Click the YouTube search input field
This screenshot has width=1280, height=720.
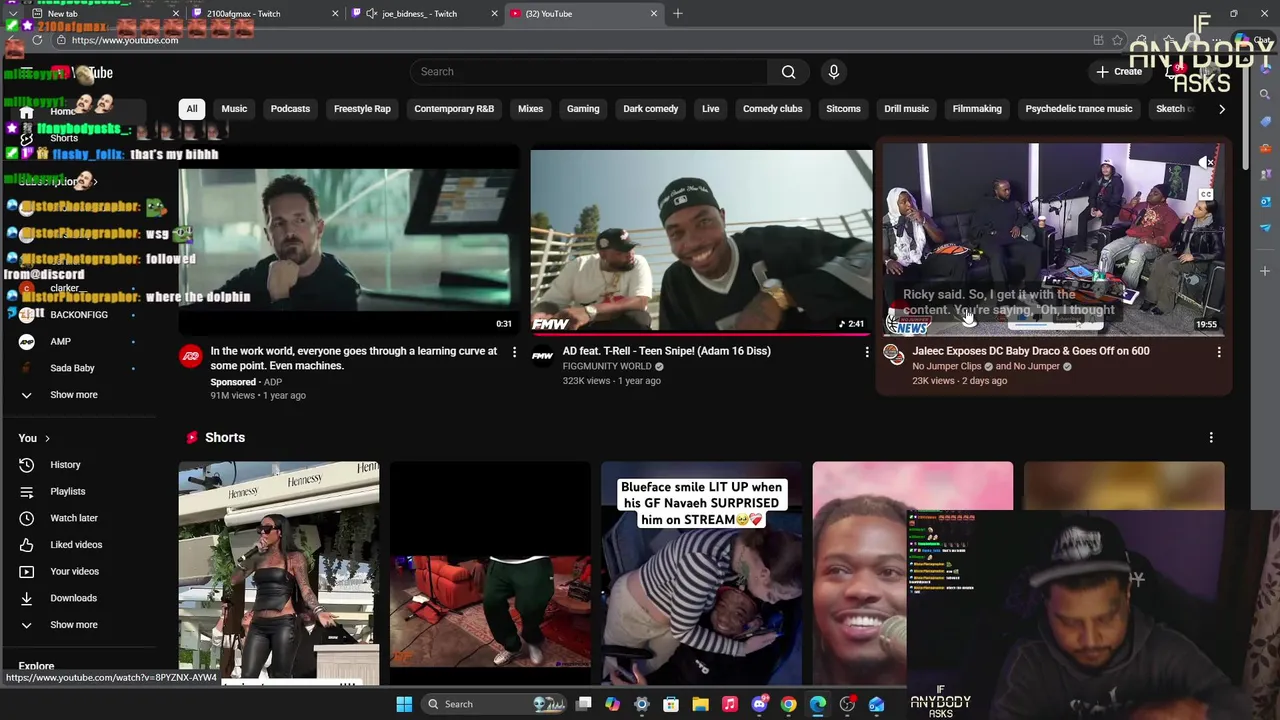(x=588, y=72)
